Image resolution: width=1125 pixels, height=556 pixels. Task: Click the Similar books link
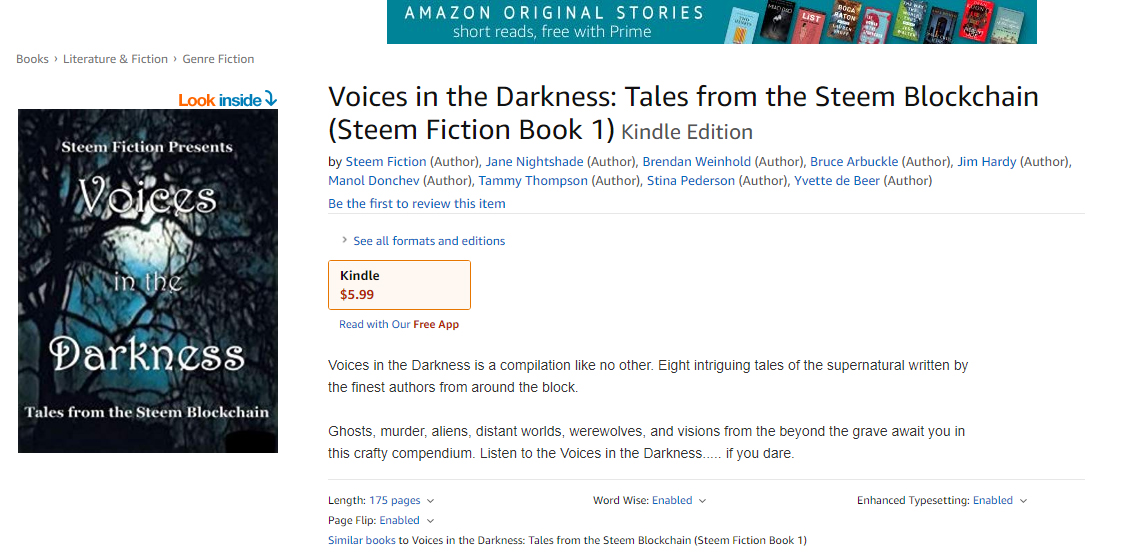click(361, 540)
